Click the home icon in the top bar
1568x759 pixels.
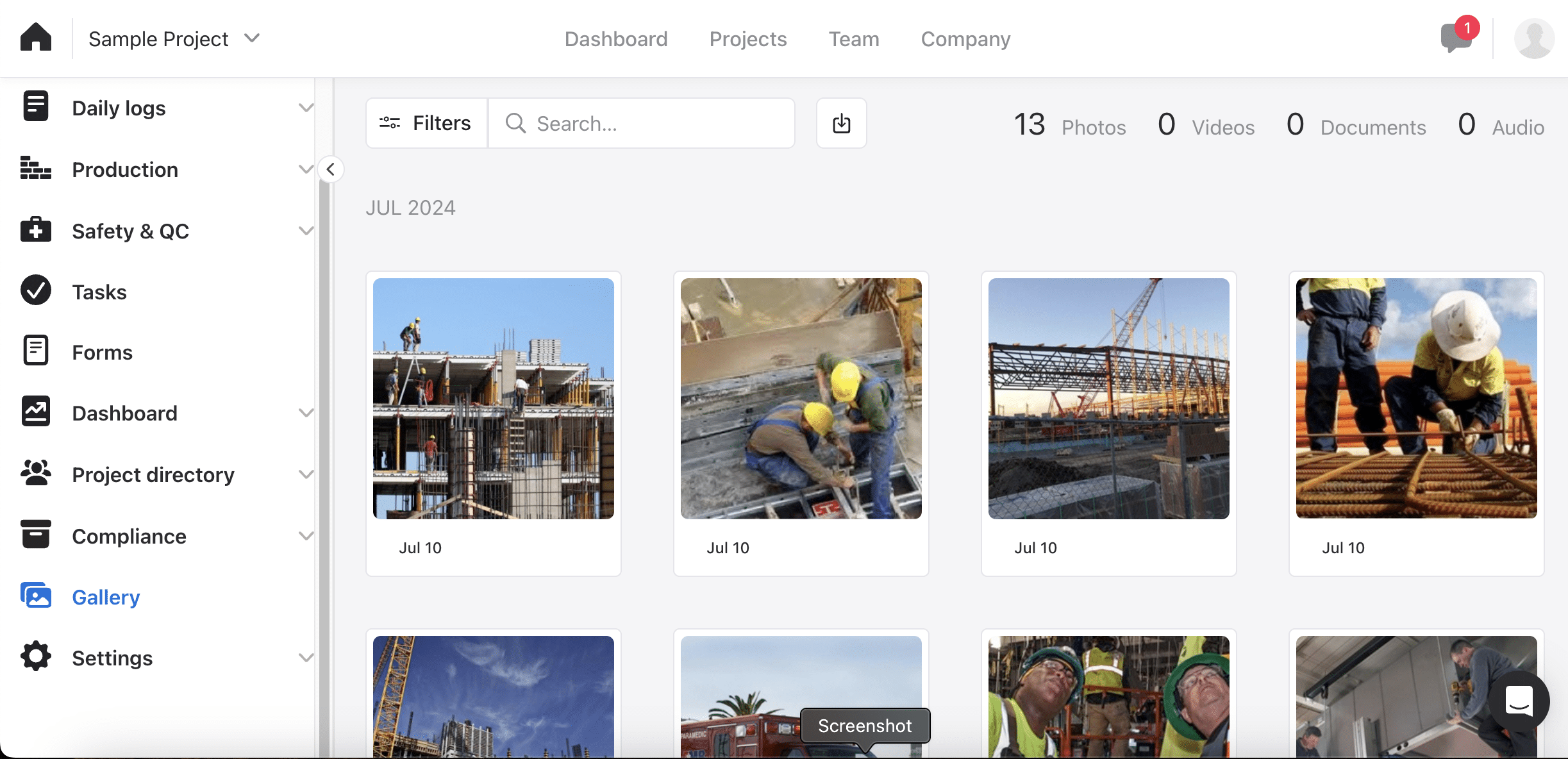36,37
